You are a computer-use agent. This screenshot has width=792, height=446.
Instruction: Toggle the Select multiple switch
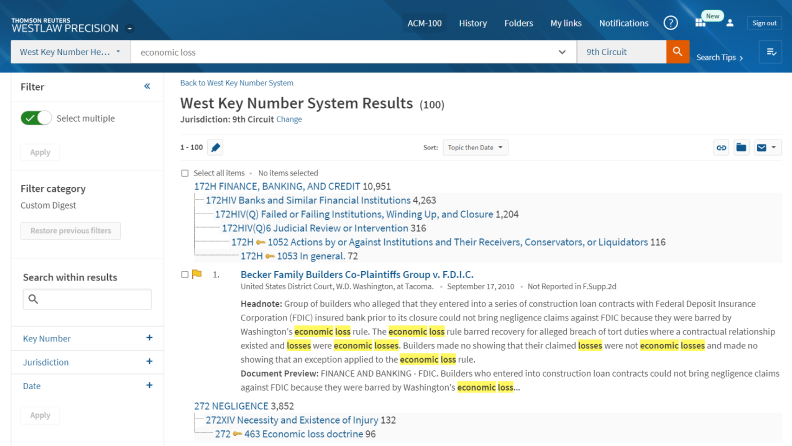36,118
